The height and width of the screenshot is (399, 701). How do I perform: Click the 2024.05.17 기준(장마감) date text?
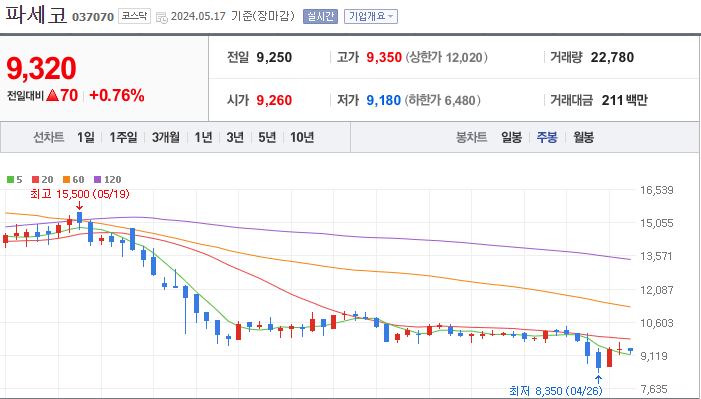click(x=233, y=17)
